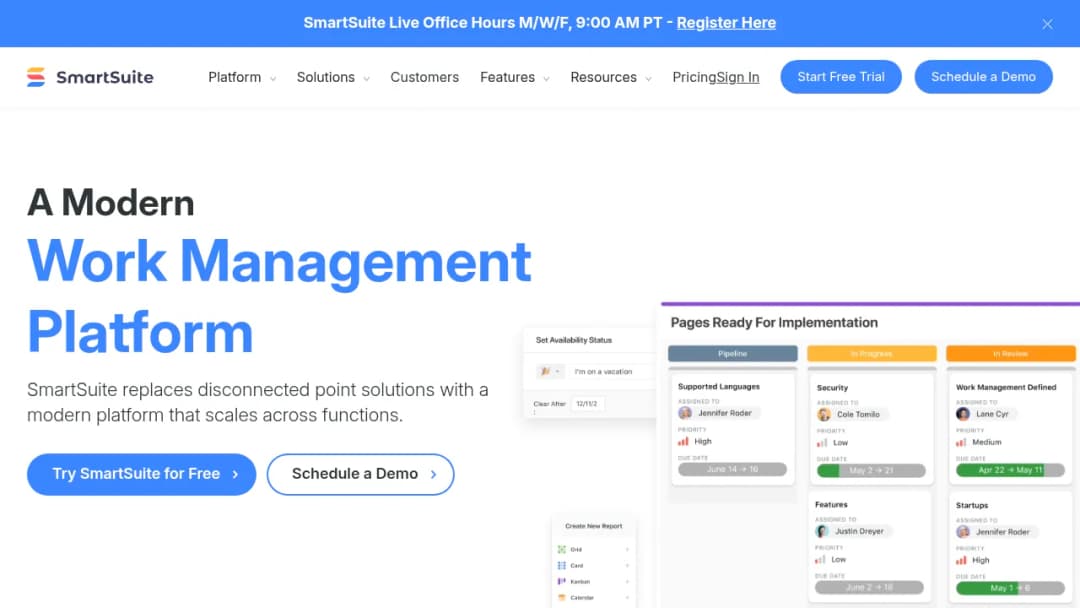Open the Resources navigation item
The height and width of the screenshot is (608, 1080).
pyautogui.click(x=603, y=77)
